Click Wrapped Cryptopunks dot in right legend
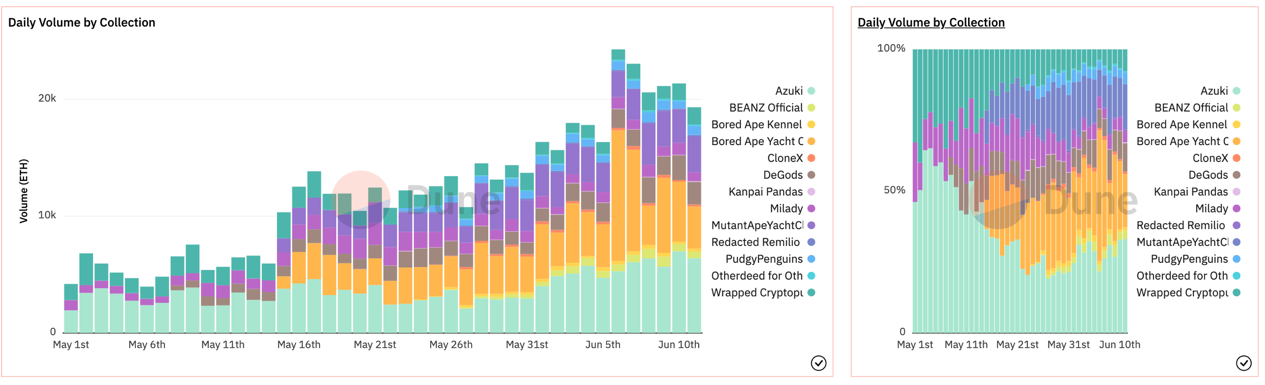The image size is (1265, 385). (x=1237, y=293)
